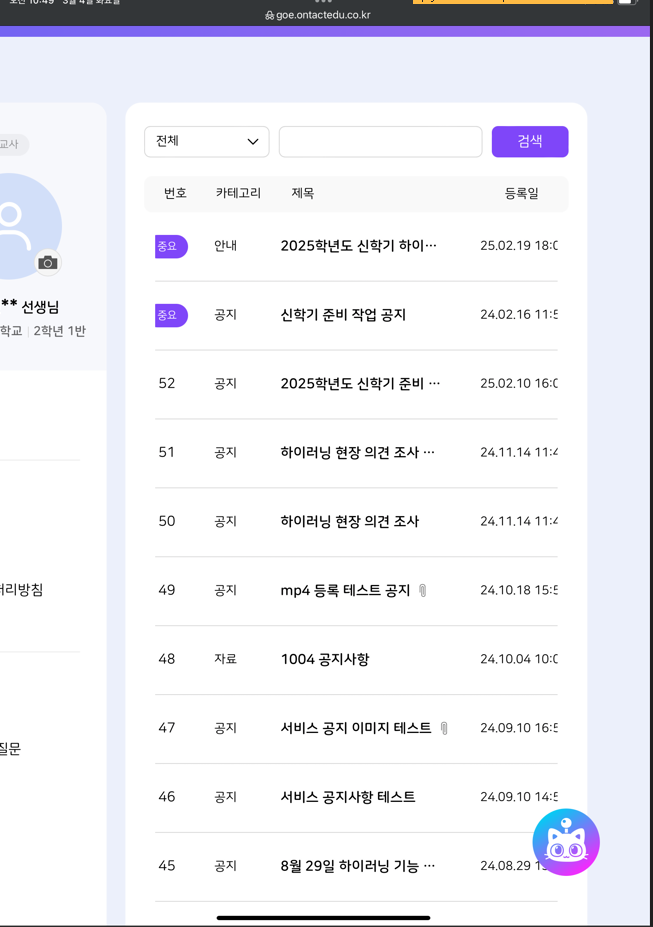Click the 제목 column header
Screen dimensions: 653x927
coord(302,194)
